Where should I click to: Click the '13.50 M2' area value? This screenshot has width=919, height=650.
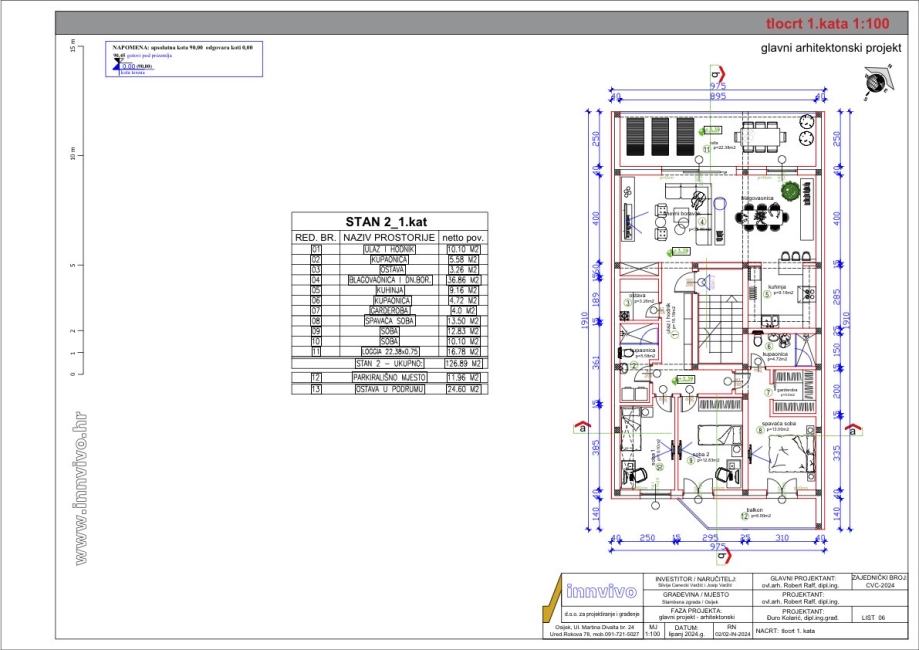tap(463, 321)
